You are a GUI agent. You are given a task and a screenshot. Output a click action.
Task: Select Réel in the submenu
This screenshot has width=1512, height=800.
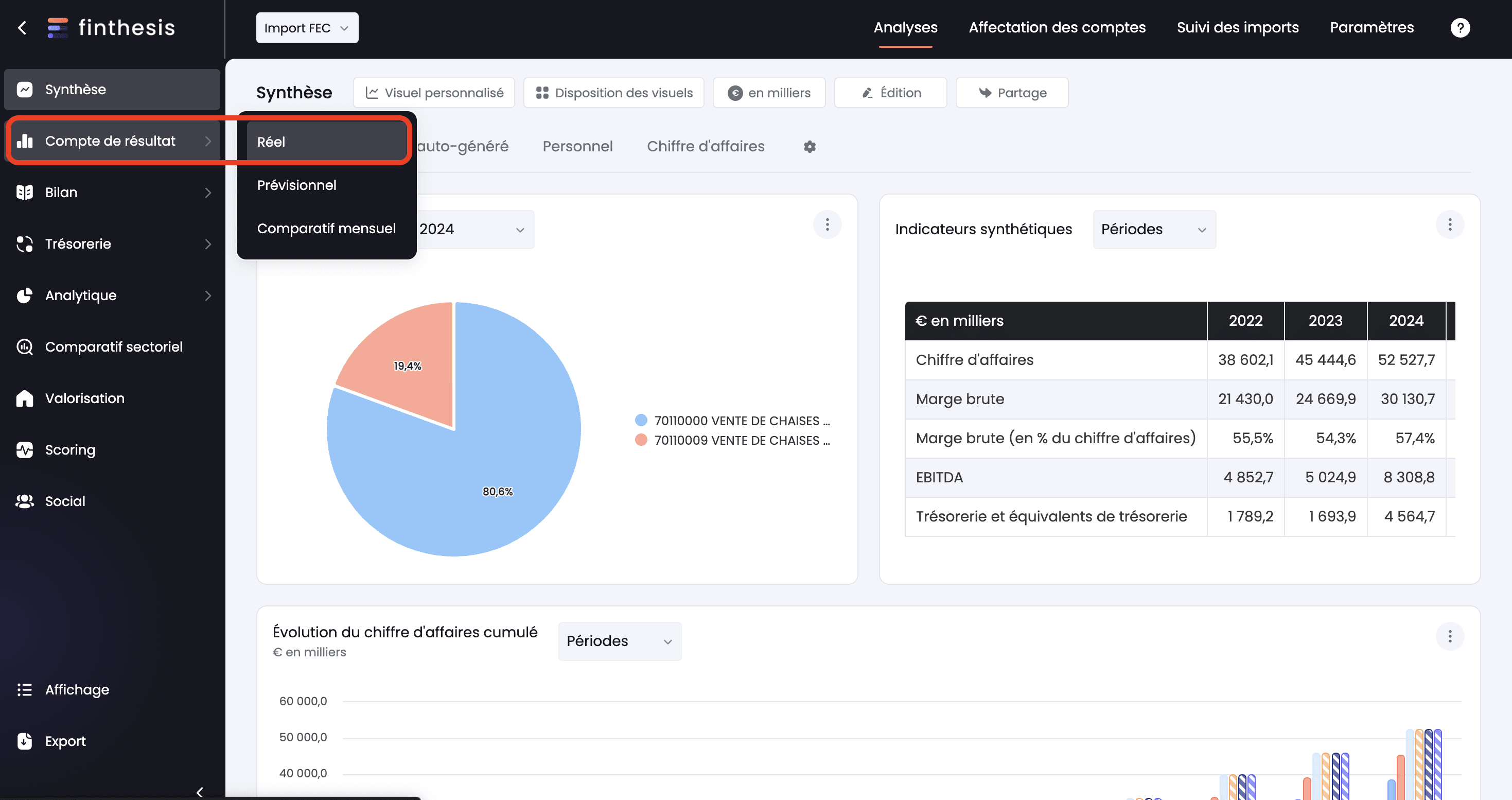[326, 142]
